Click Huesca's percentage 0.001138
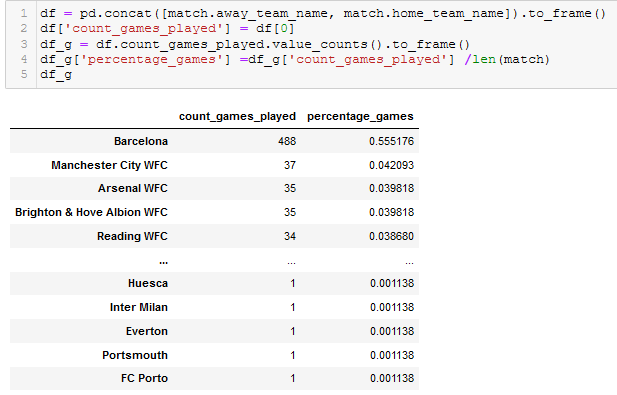The image size is (617, 395). (392, 283)
